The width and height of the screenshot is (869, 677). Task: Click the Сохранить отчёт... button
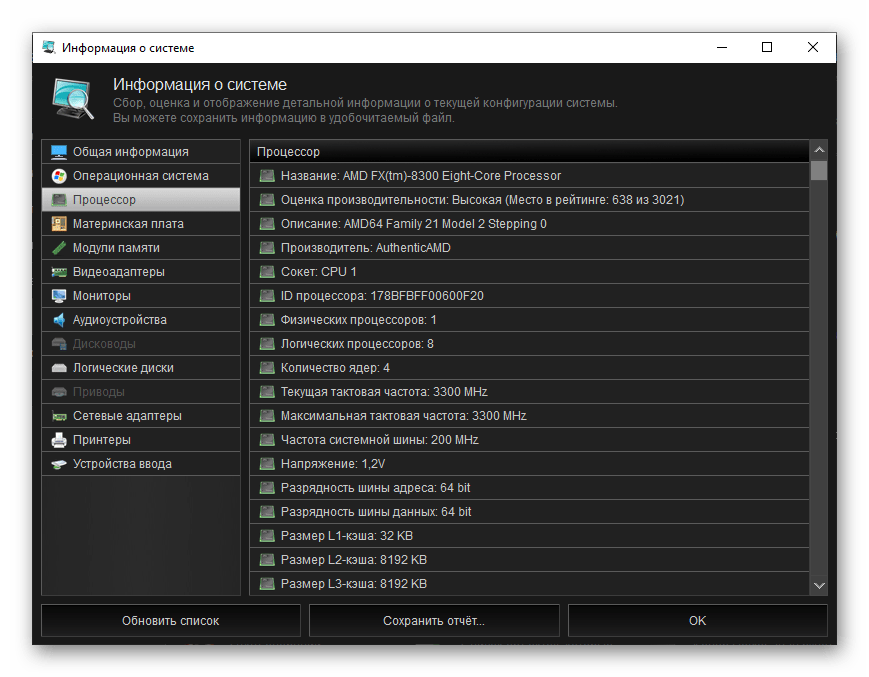point(434,620)
